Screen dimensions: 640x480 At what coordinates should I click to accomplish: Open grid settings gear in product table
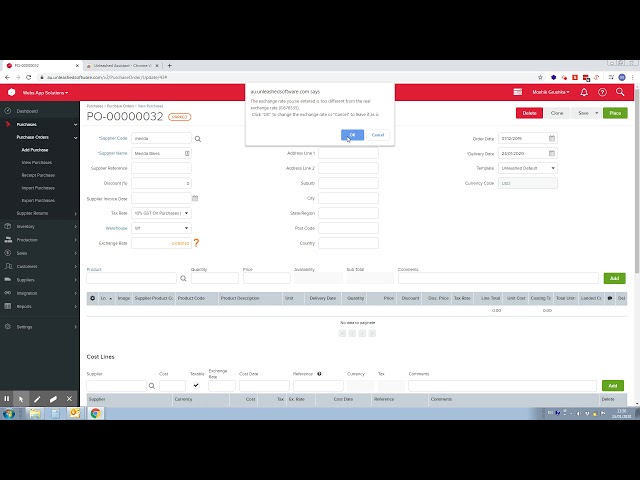click(93, 298)
